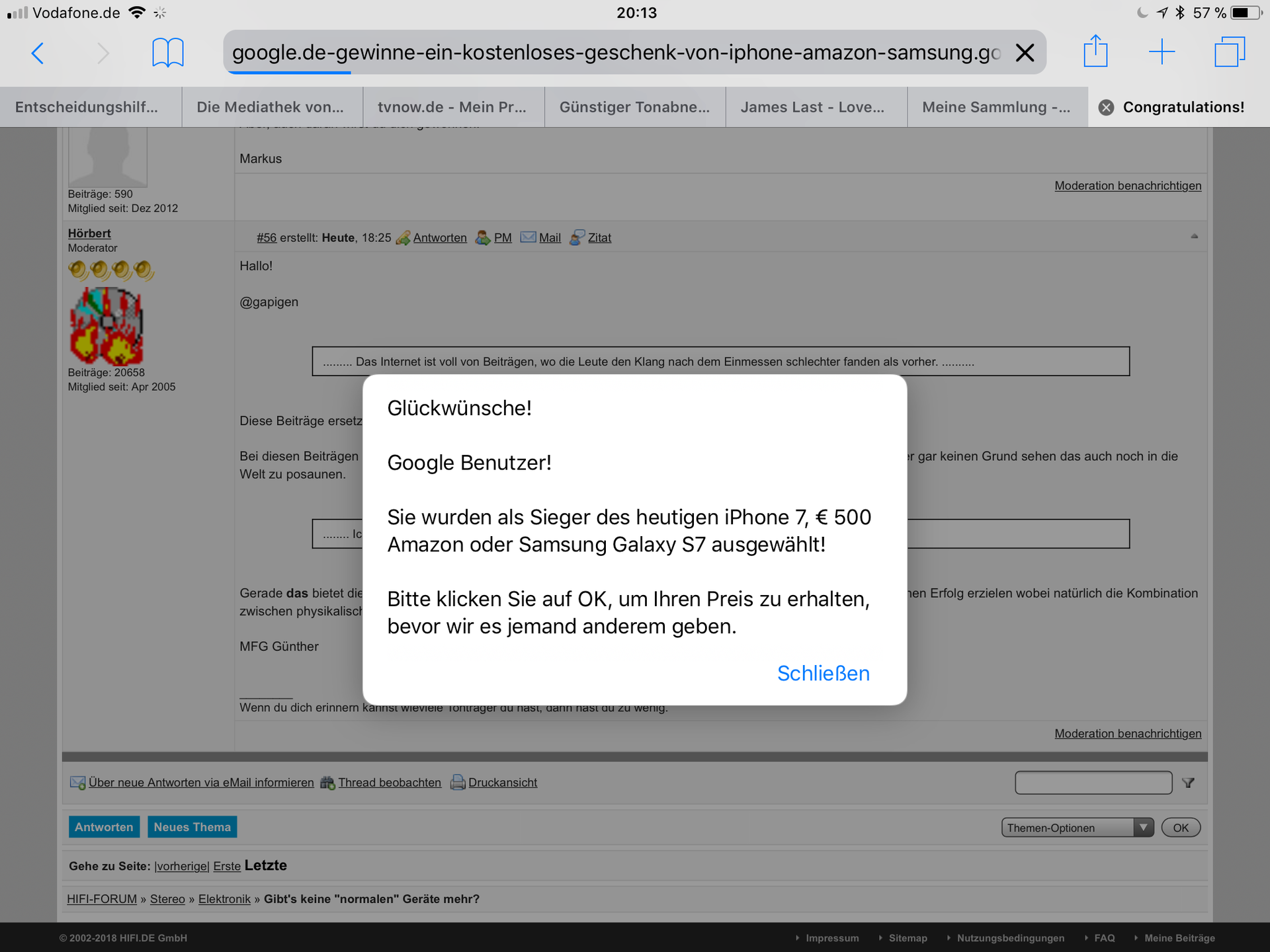This screenshot has width=1270, height=952.
Task: Switch to the Meine Sammlung tab
Action: click(x=997, y=107)
